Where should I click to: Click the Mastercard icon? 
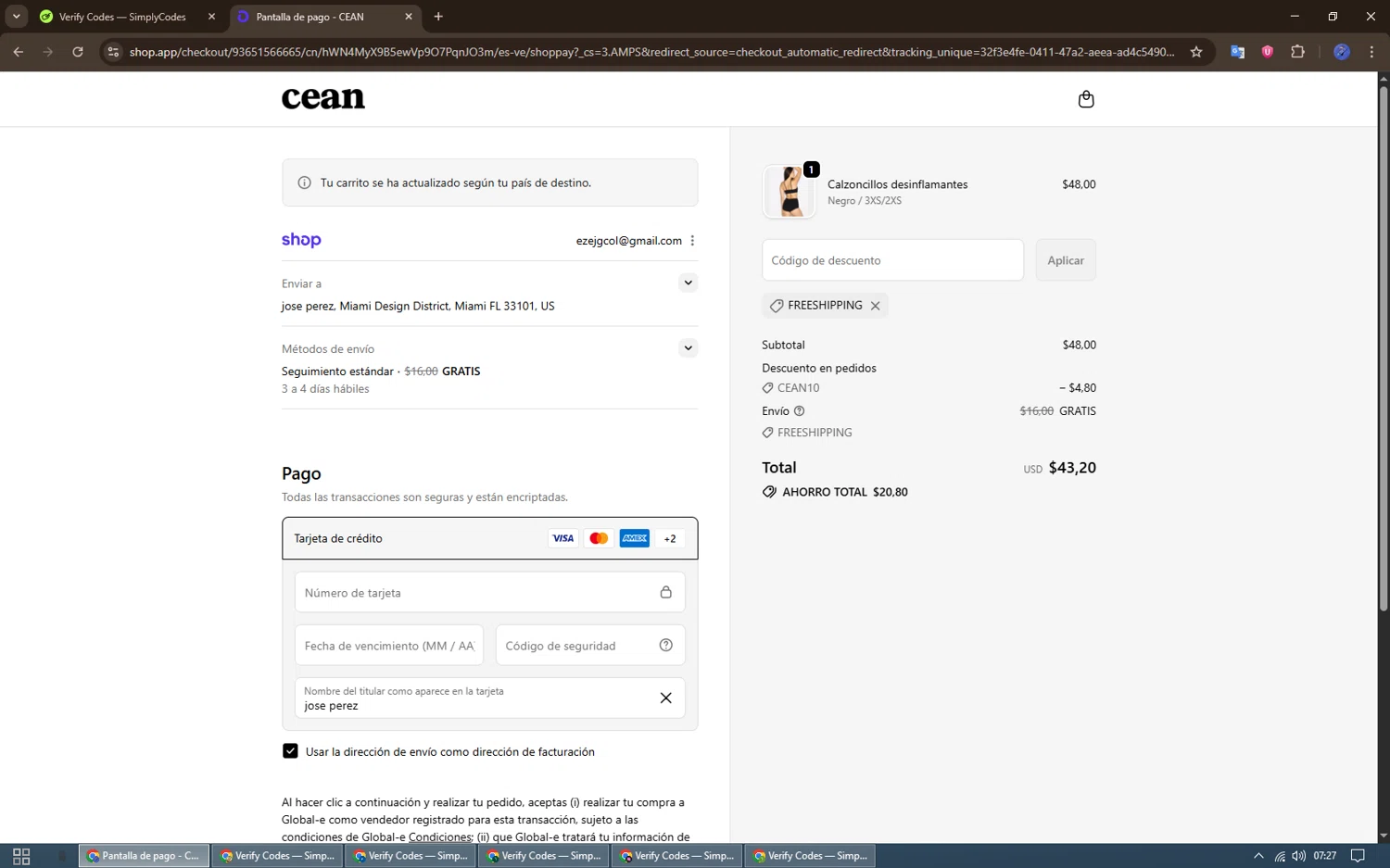click(x=599, y=538)
